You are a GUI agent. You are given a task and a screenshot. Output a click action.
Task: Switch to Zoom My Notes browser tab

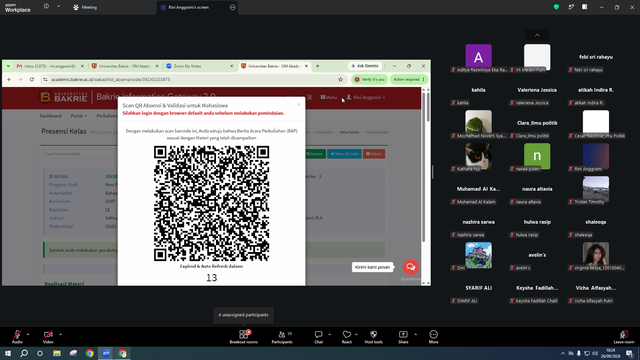199,66
